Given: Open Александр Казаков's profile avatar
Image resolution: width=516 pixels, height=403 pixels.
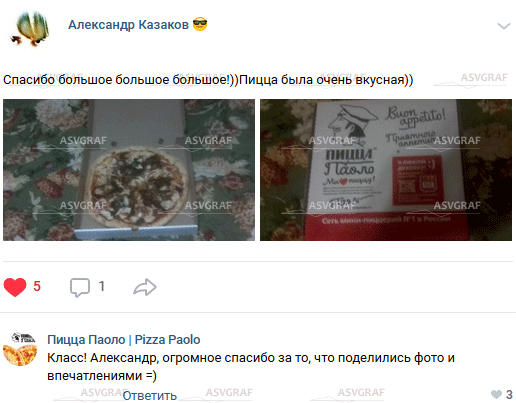Looking at the screenshot, I should click(30, 28).
